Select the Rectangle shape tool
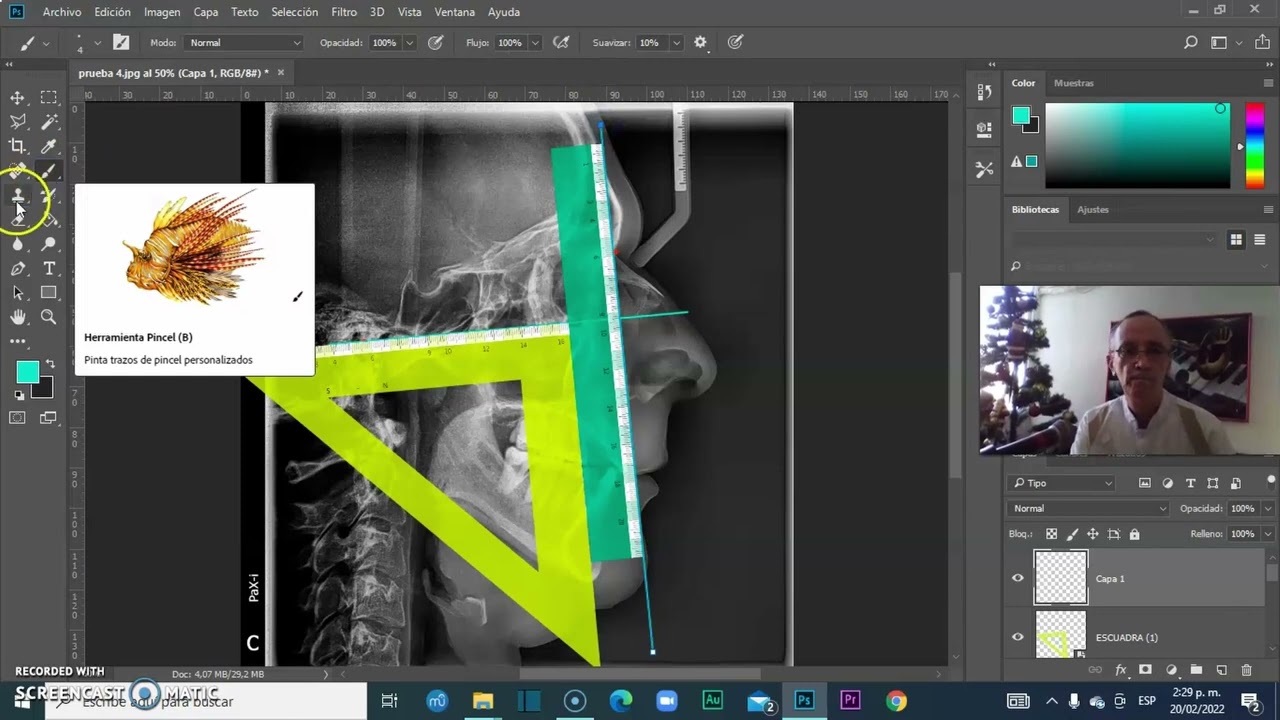 click(x=48, y=293)
